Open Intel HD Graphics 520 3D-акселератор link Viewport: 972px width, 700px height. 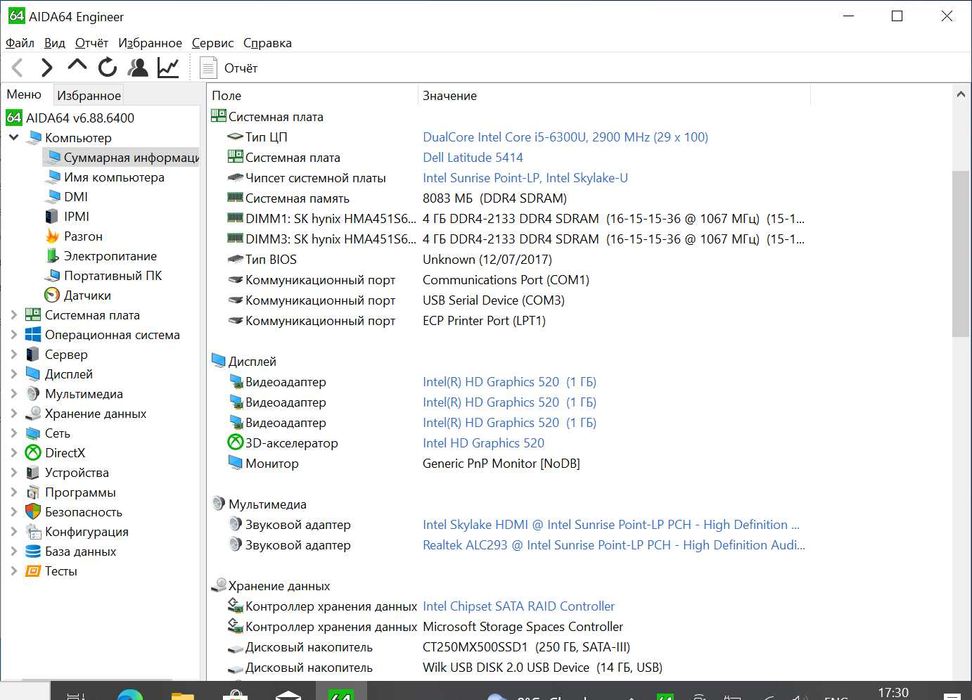pos(484,443)
